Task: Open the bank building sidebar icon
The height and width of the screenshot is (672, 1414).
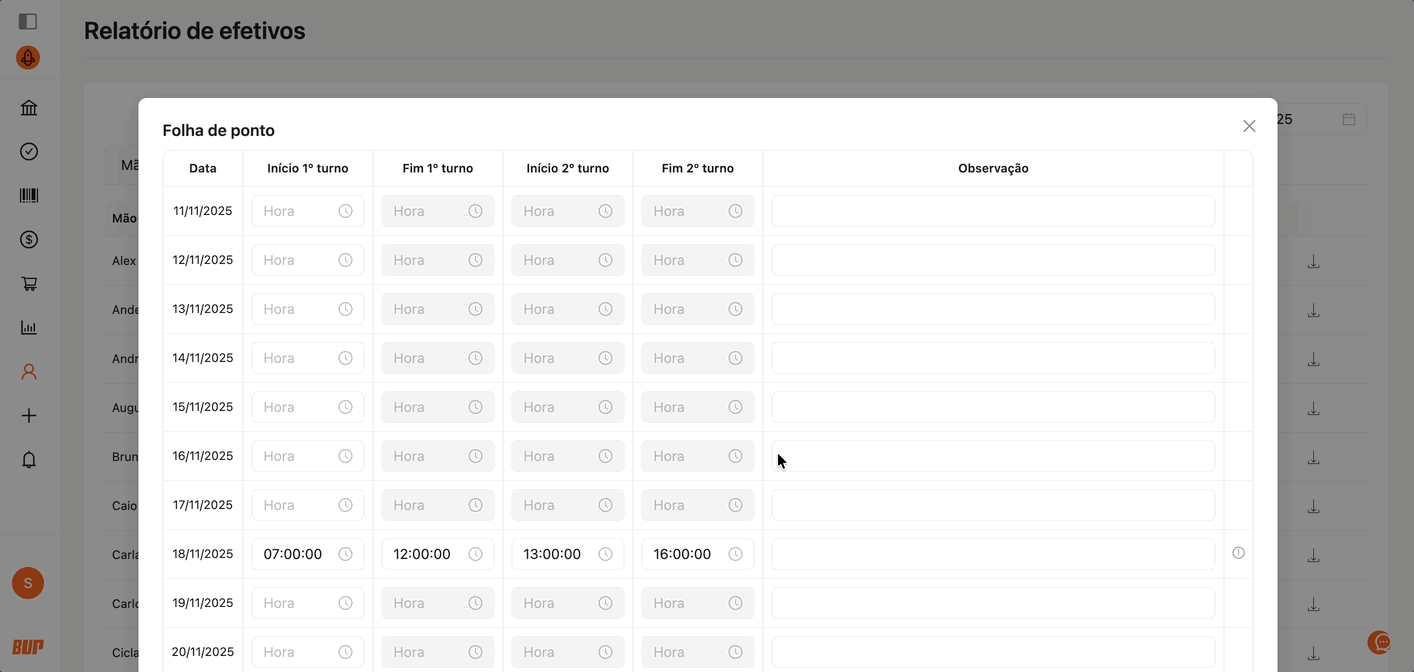Action: click(x=29, y=108)
